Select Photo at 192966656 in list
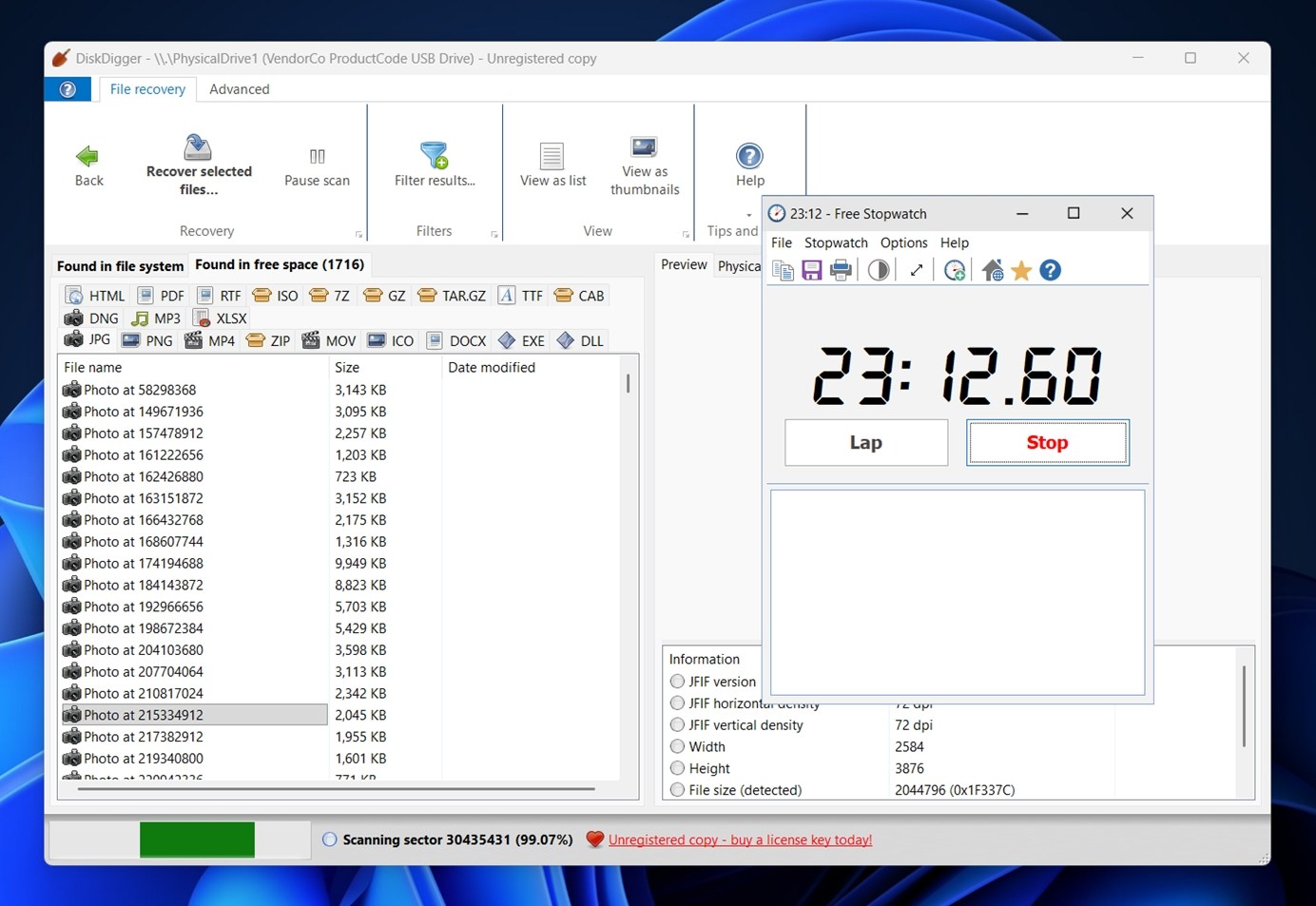 [x=143, y=607]
